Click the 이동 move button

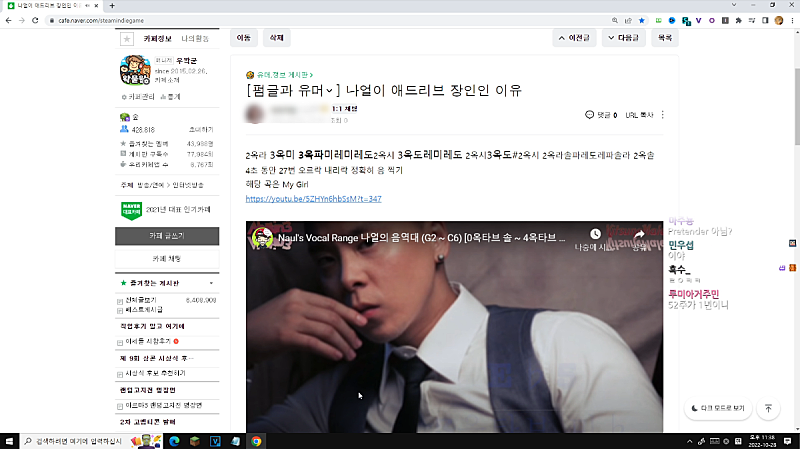coord(243,38)
